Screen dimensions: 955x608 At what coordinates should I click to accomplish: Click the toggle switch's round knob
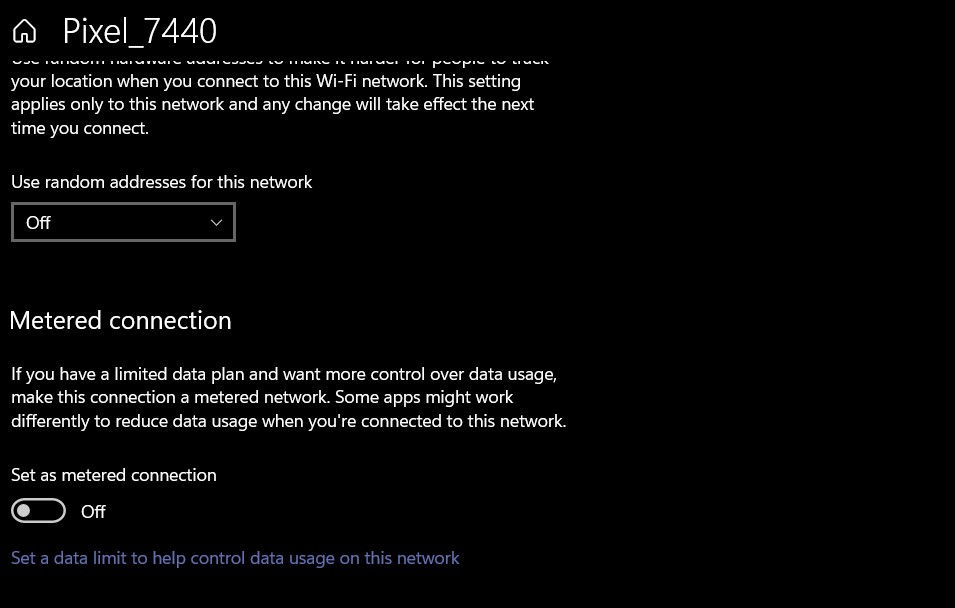coord(26,511)
